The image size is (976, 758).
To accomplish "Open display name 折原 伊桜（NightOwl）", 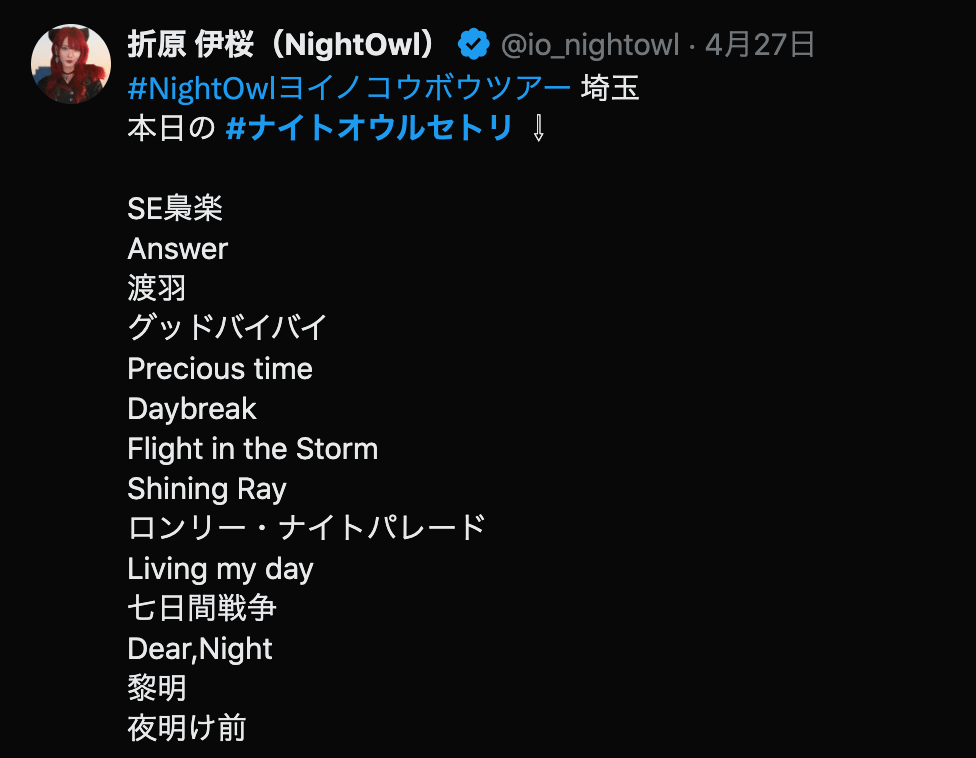I will [x=281, y=44].
